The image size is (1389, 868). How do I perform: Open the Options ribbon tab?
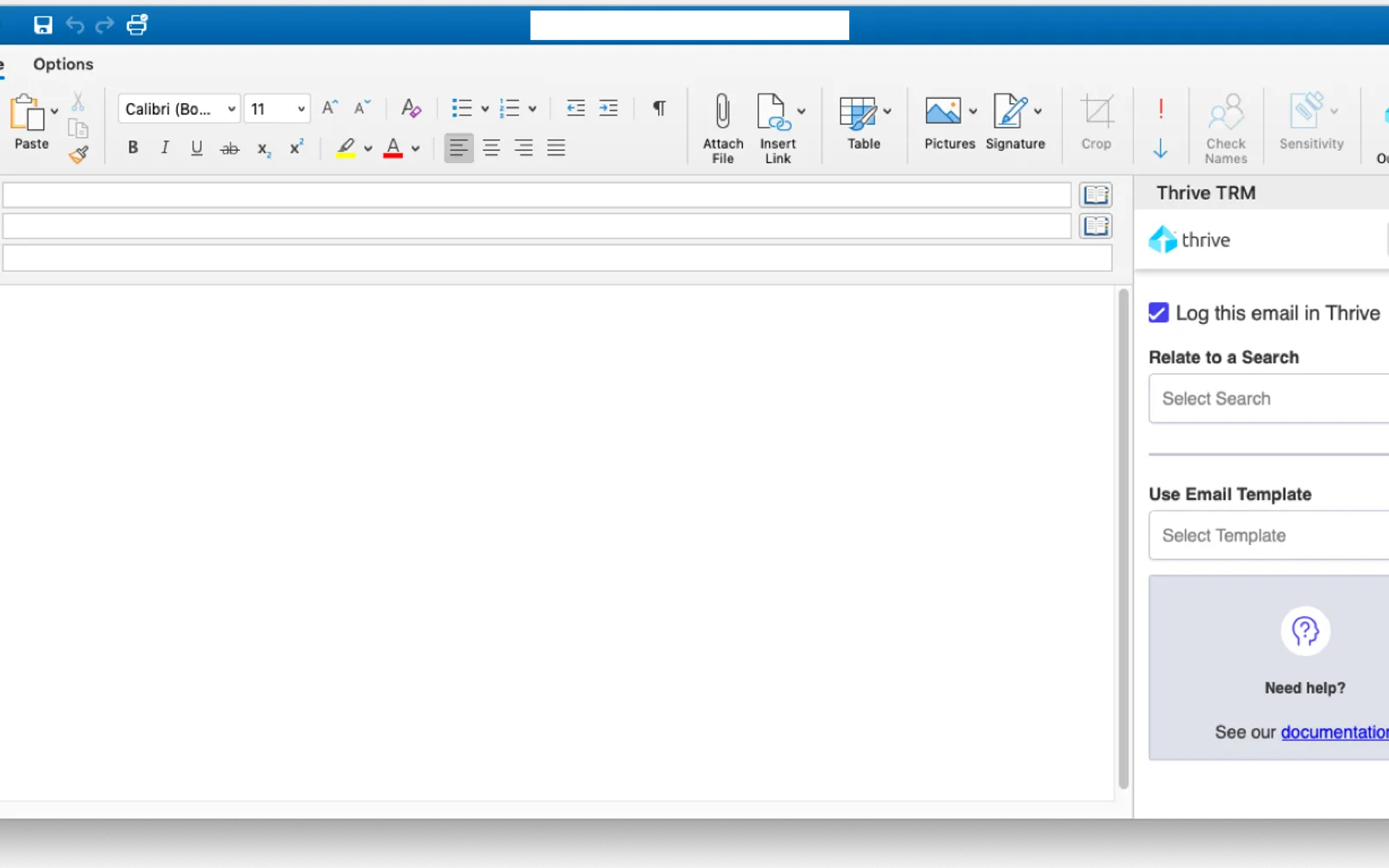point(63,64)
